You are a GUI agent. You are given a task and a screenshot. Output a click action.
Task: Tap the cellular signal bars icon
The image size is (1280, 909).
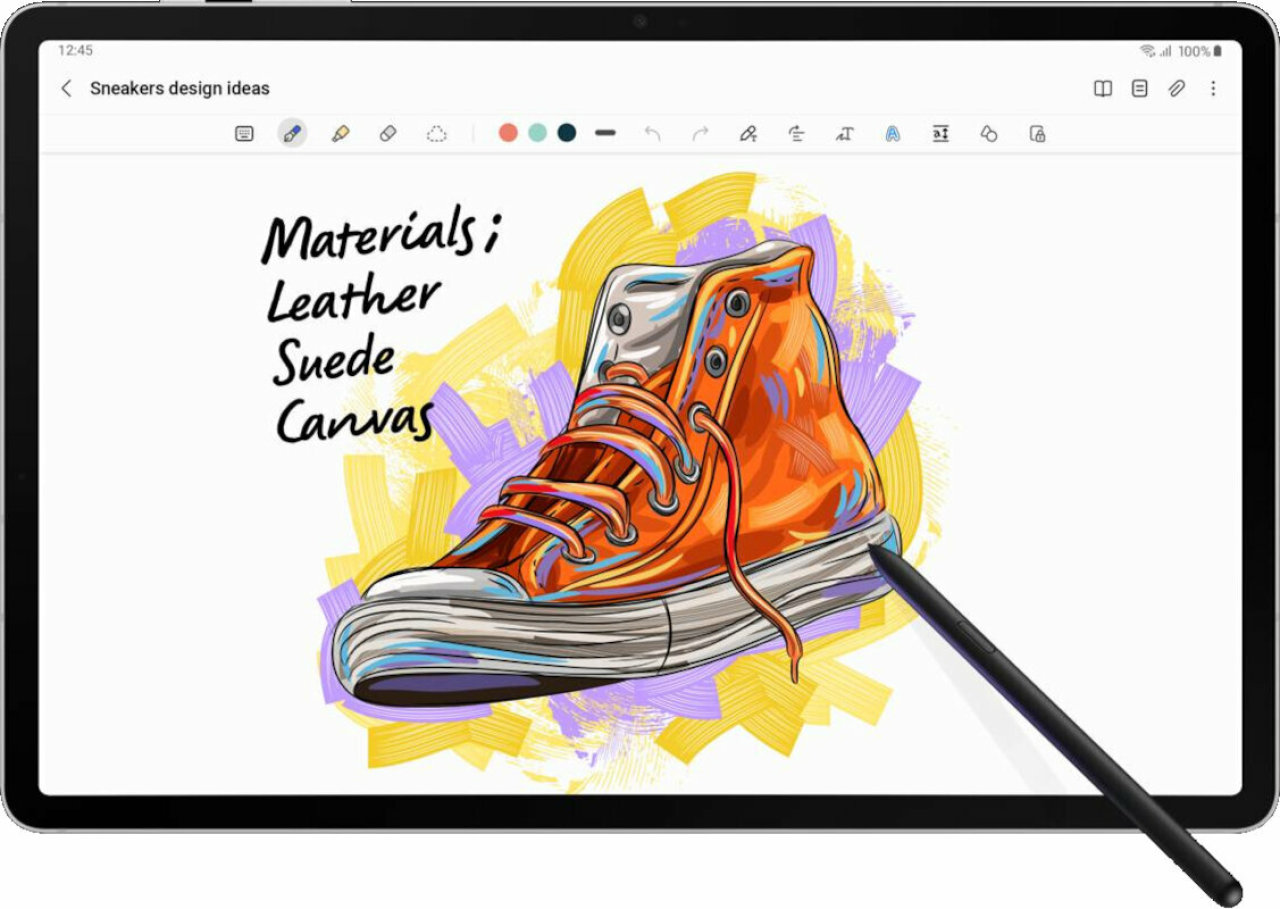pyautogui.click(x=1165, y=50)
